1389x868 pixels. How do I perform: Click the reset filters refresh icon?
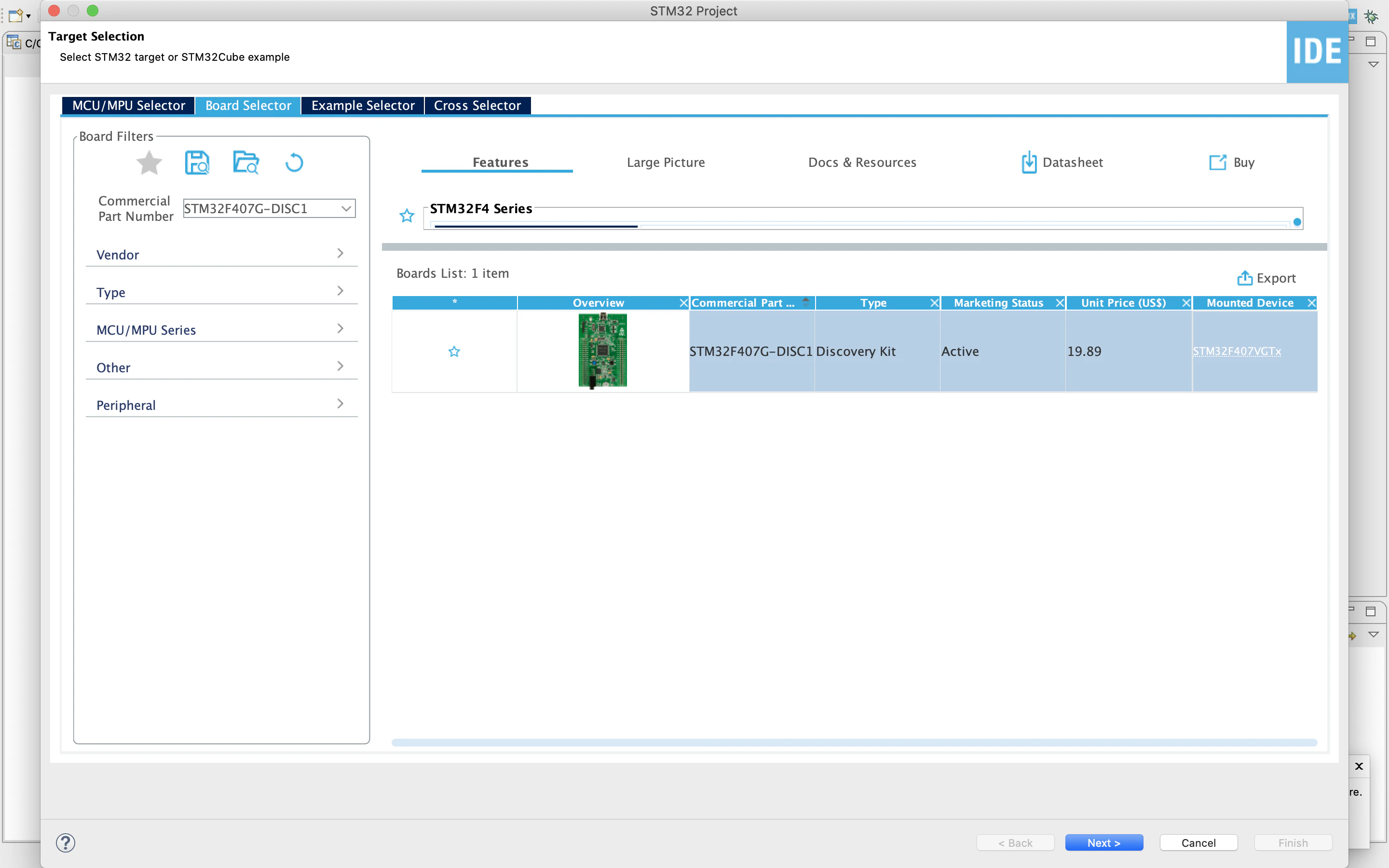[294, 163]
